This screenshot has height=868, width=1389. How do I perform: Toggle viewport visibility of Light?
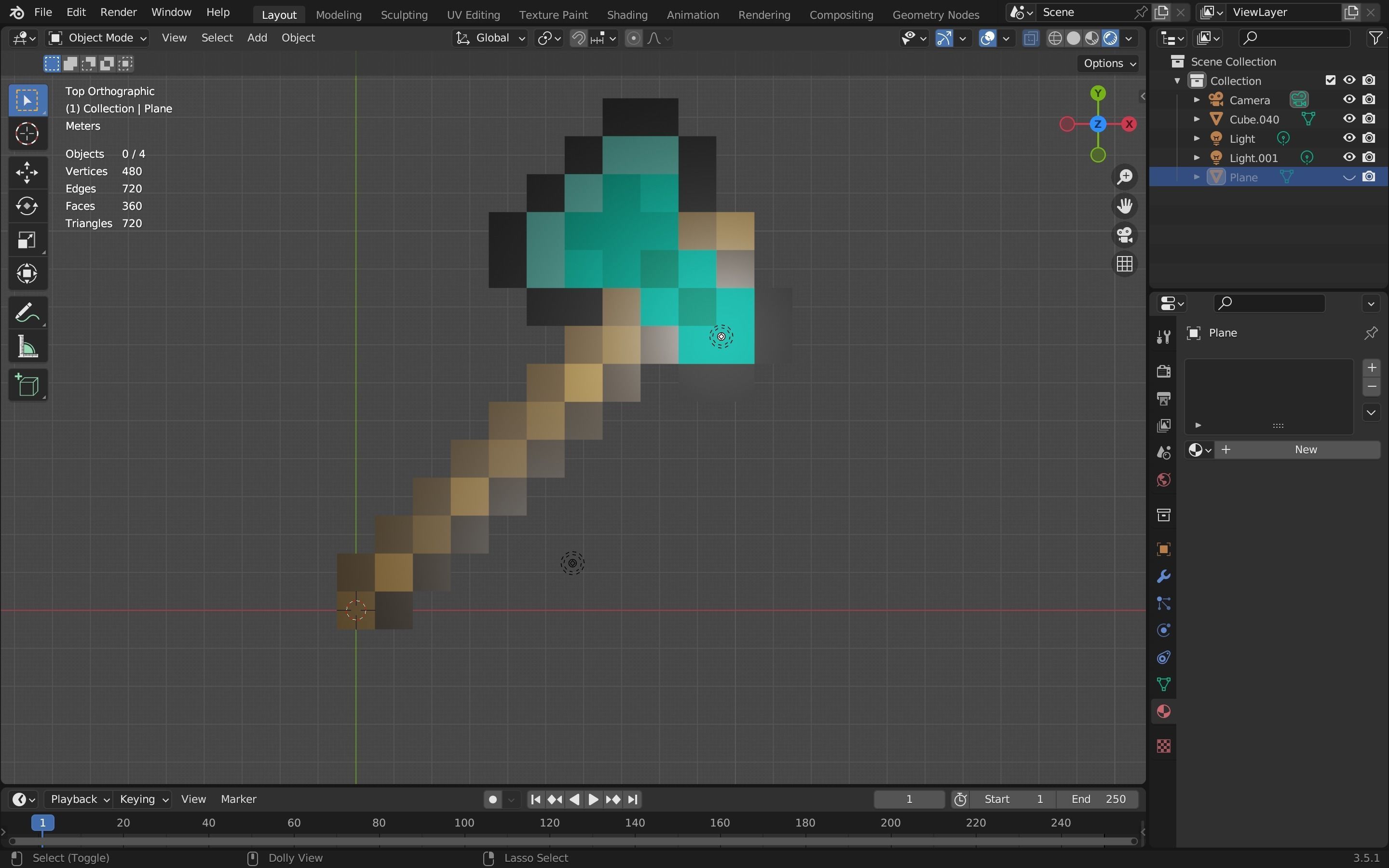(x=1349, y=138)
